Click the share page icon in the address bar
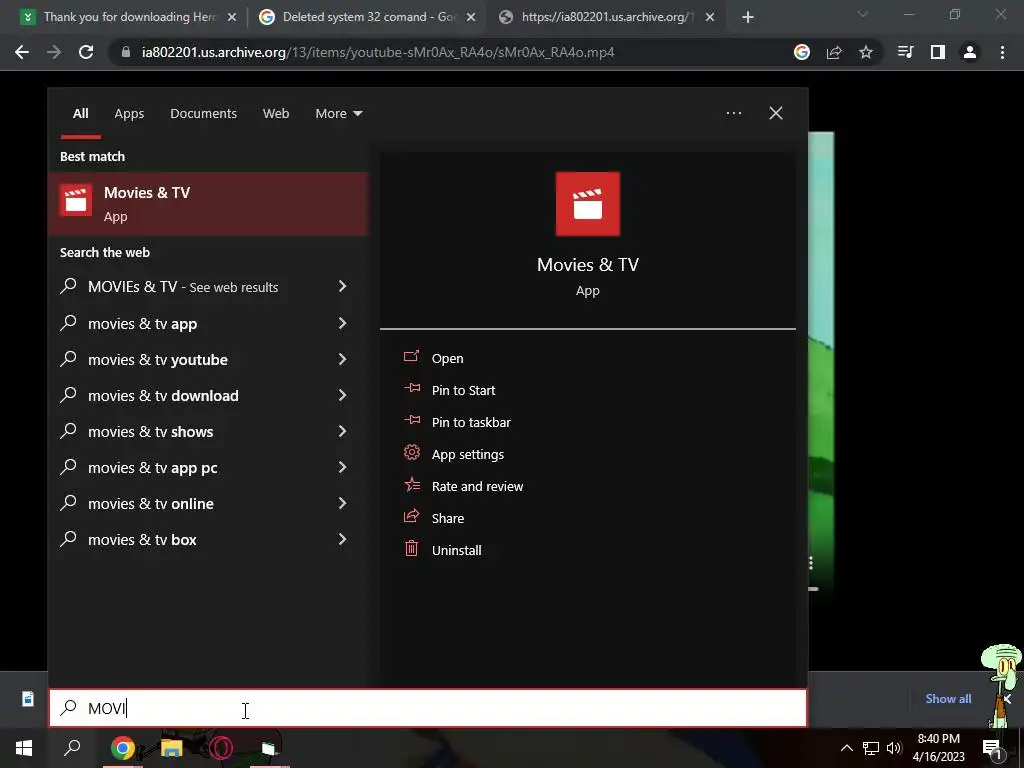Screen dimensions: 1024x768 click(x=834, y=52)
